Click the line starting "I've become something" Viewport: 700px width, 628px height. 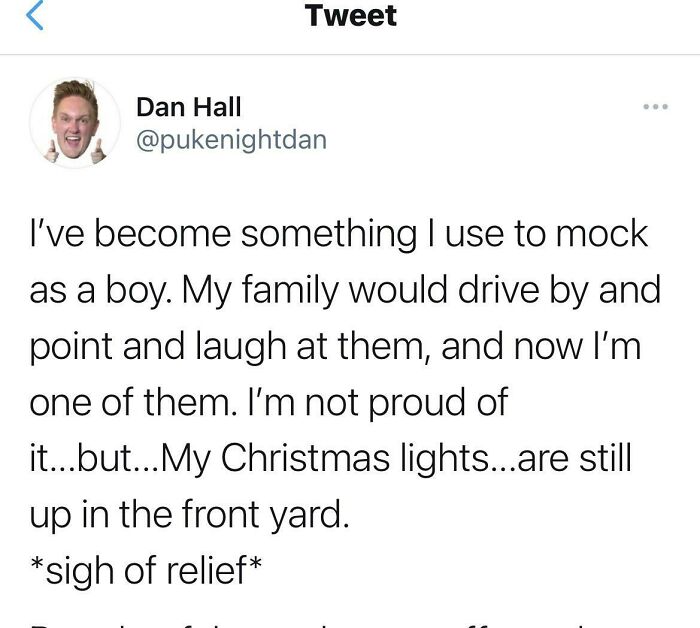pos(339,235)
